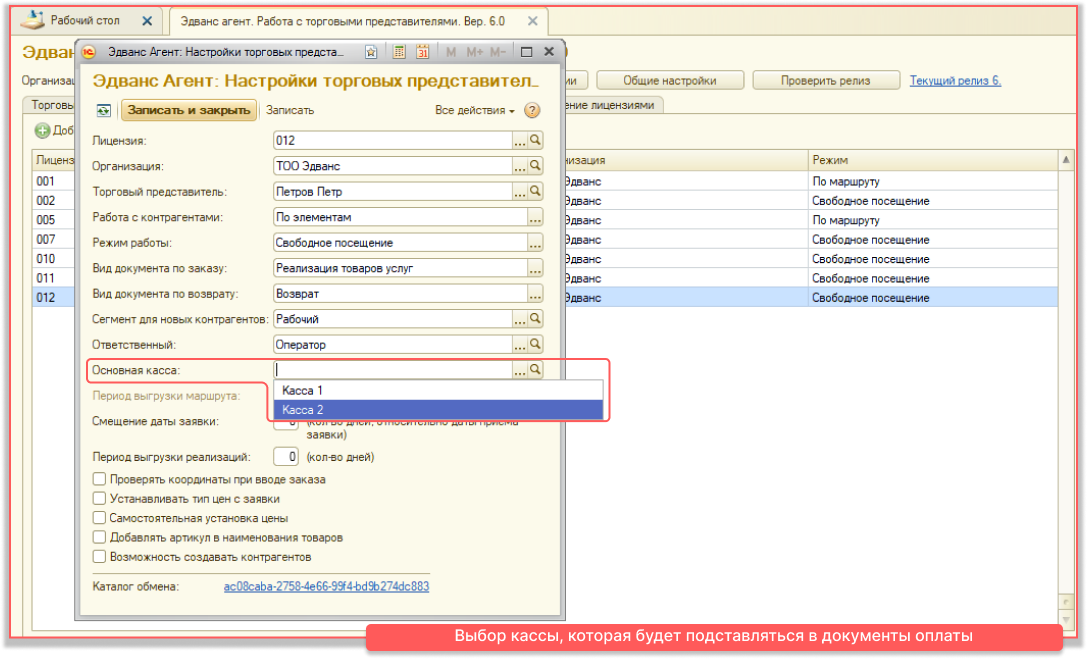Click the Организация field containing ТОО Эдванс
The width and height of the screenshot is (1087, 659).
393,166
